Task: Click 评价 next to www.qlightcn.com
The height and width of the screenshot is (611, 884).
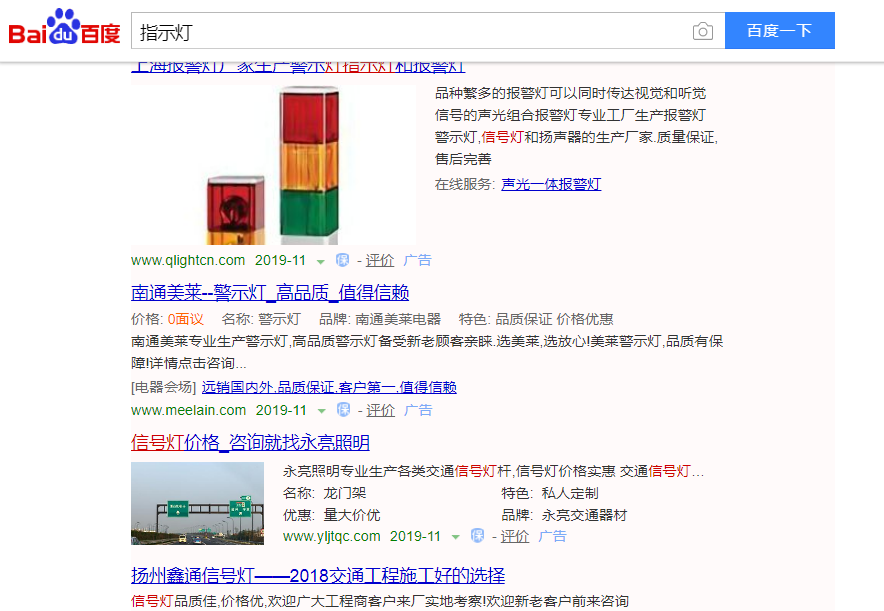Action: 379,260
